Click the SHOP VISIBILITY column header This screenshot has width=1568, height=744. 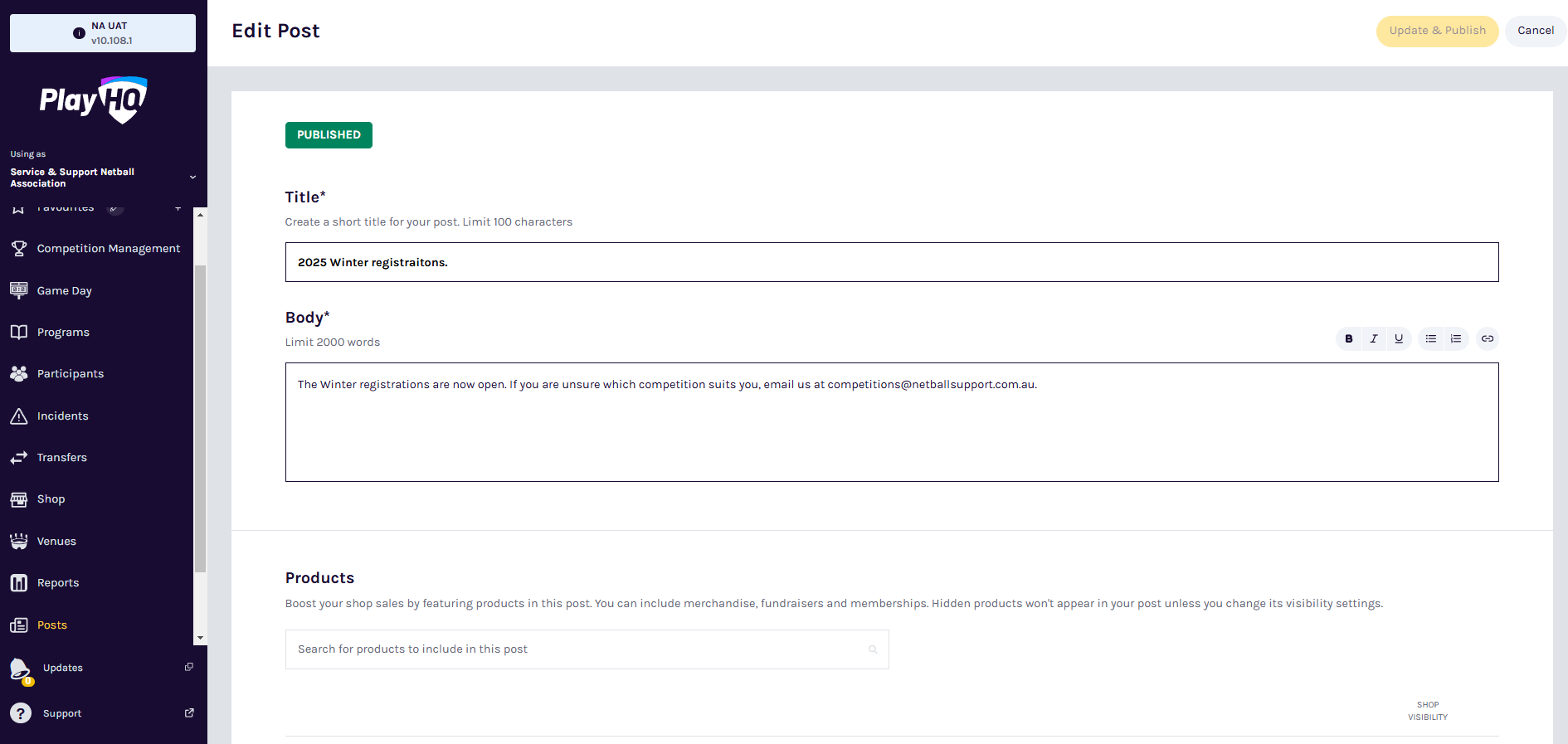click(1428, 711)
